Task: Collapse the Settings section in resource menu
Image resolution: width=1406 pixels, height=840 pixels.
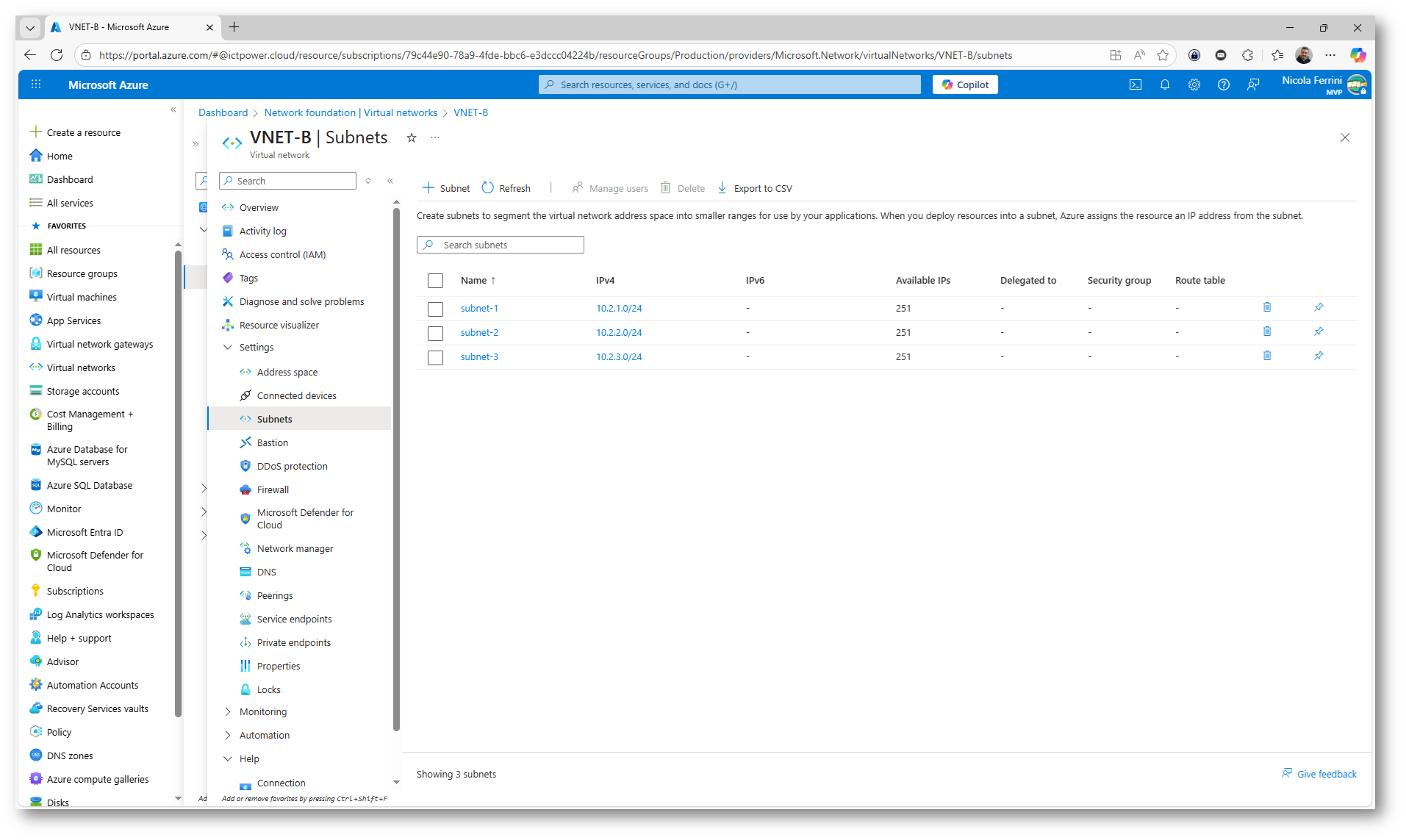Action: [228, 347]
